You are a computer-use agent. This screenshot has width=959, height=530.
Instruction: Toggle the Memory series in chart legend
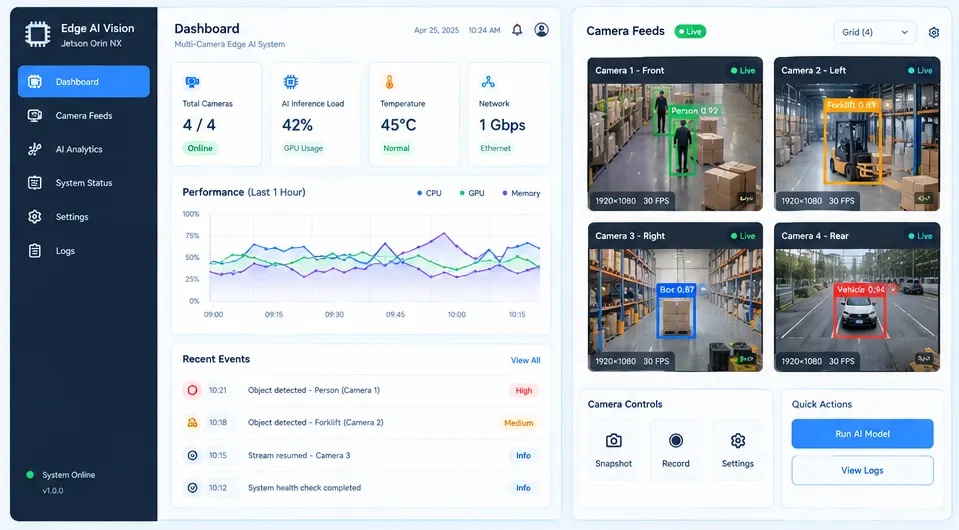[x=521, y=193]
